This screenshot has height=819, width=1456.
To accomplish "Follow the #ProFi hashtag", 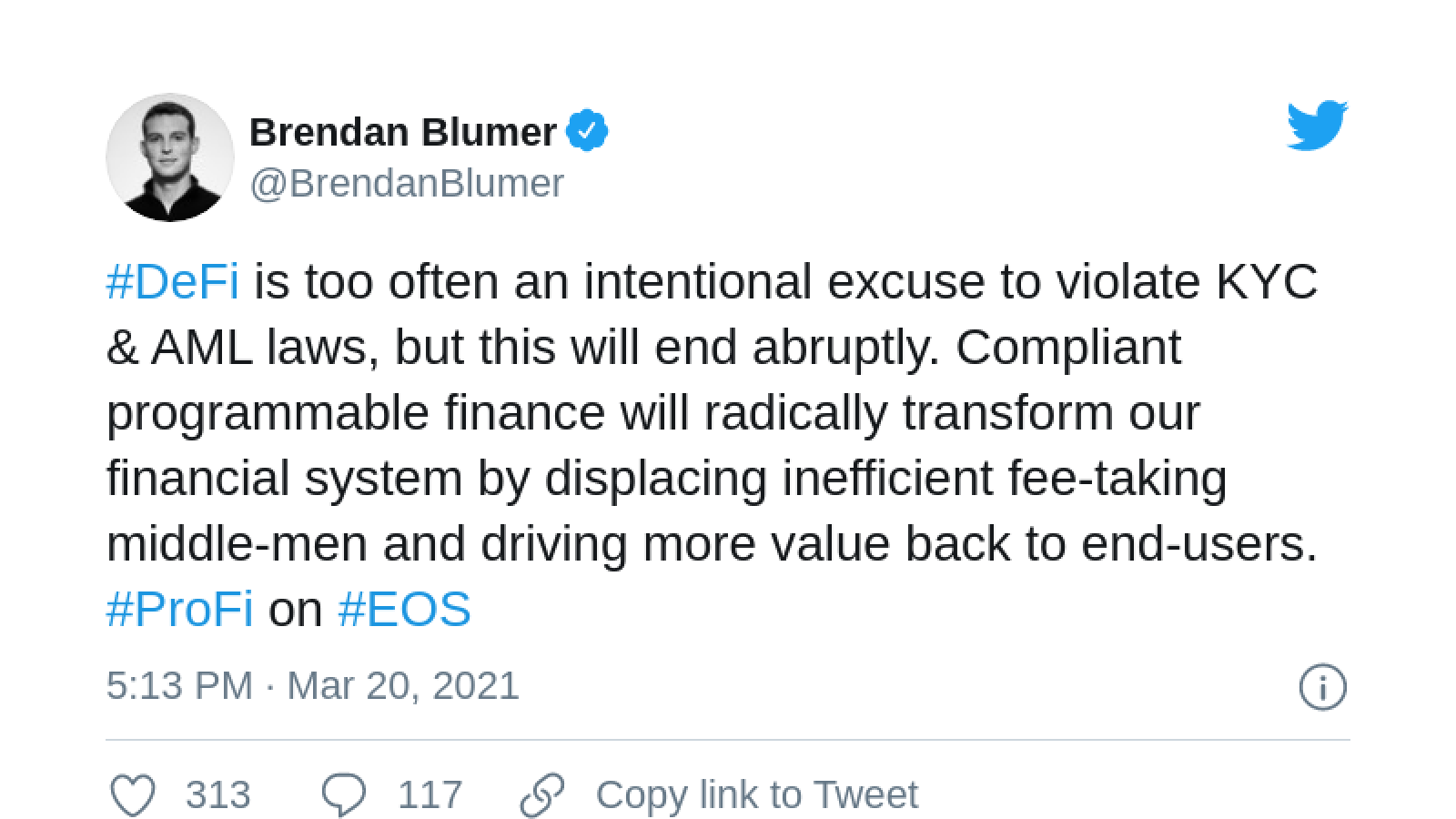I will click(179, 609).
